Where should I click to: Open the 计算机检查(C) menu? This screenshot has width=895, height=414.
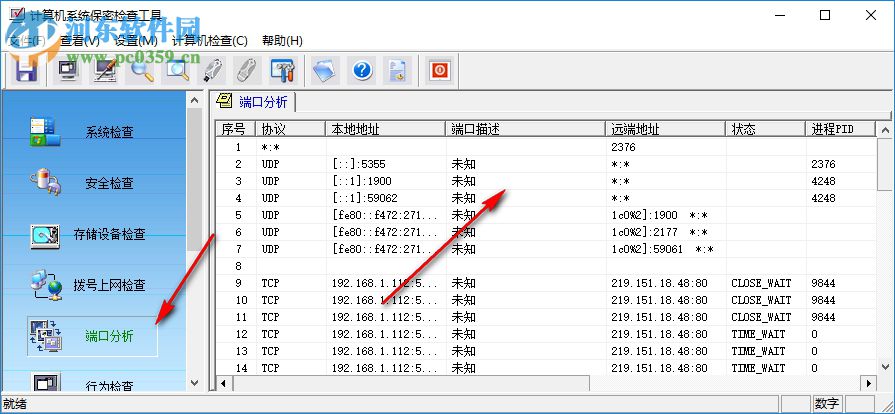pos(210,41)
